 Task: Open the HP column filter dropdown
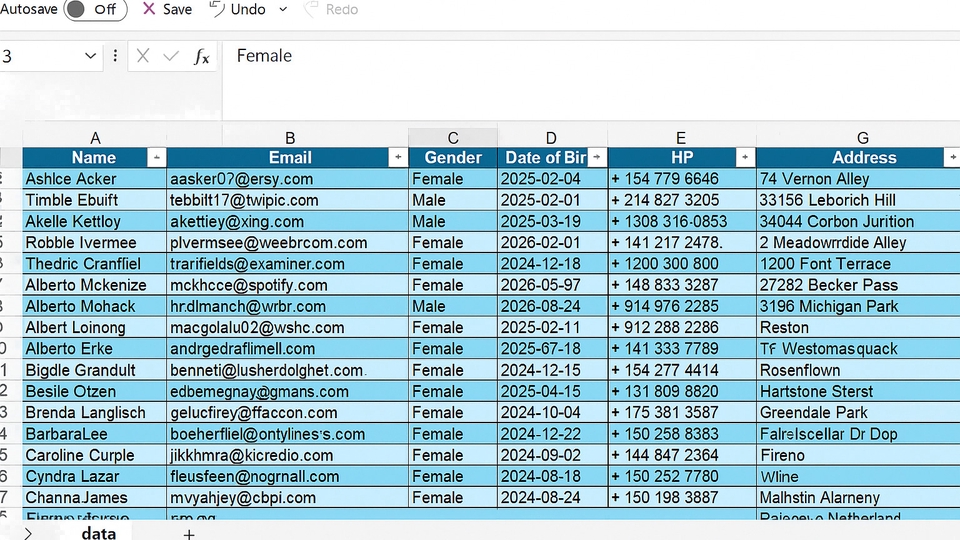(745, 158)
